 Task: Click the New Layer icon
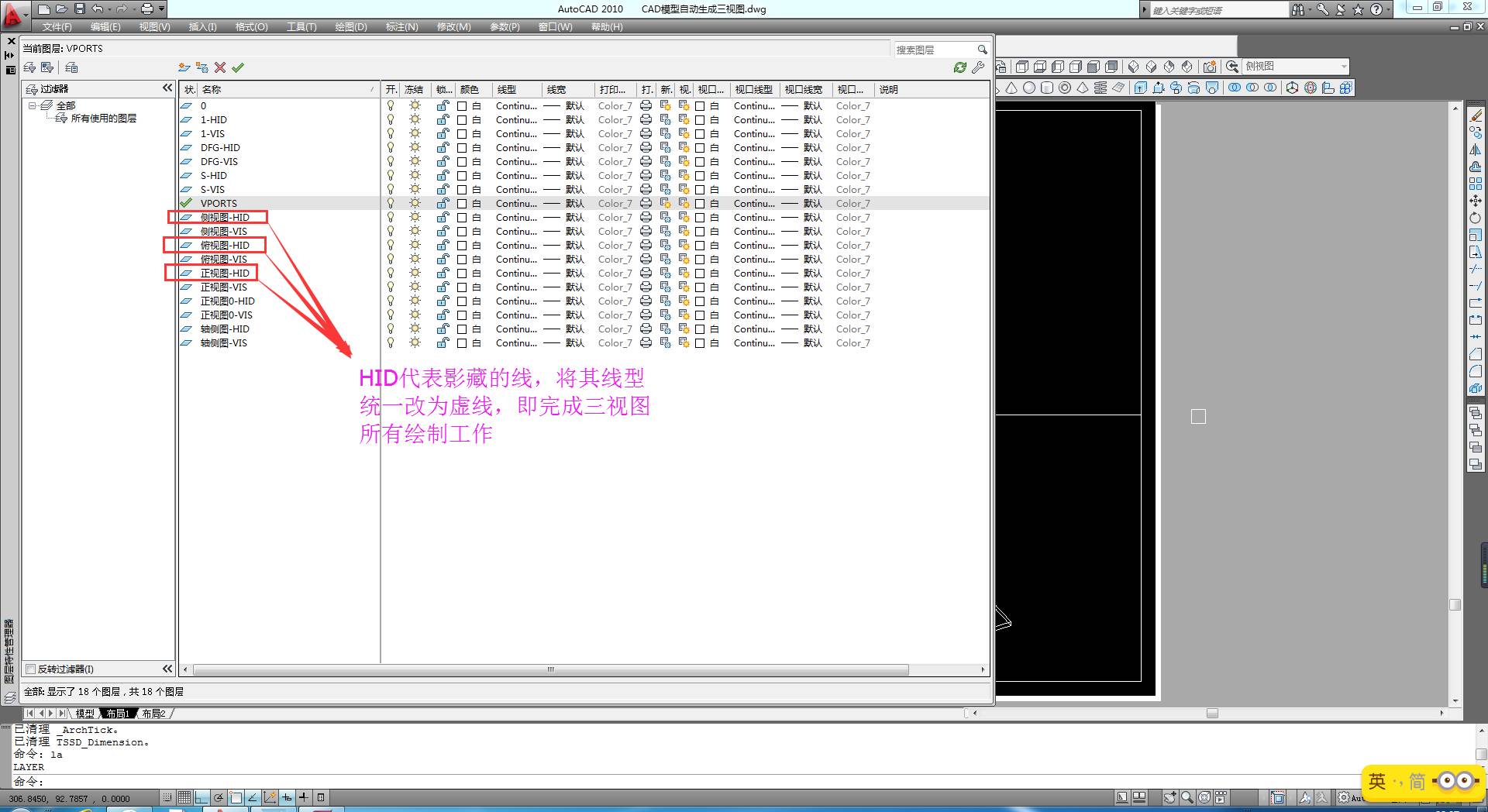tap(184, 67)
